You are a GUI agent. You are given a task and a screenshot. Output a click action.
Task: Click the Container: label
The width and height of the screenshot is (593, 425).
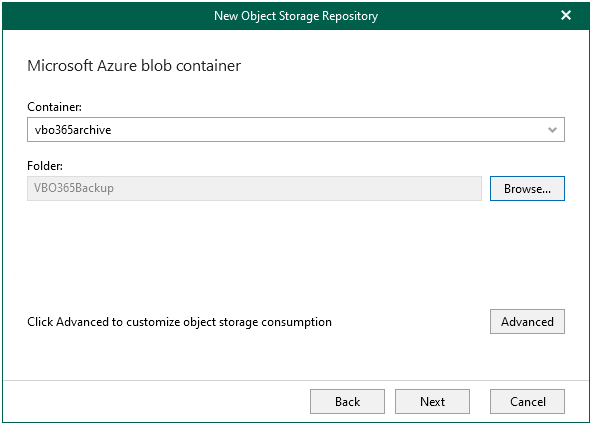54,107
